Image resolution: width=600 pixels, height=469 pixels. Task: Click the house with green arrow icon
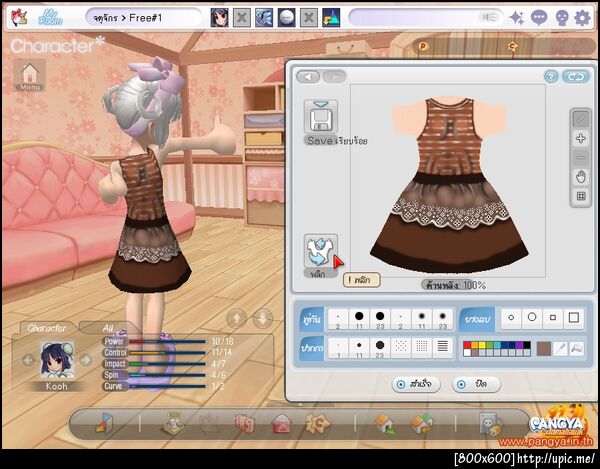[384, 424]
